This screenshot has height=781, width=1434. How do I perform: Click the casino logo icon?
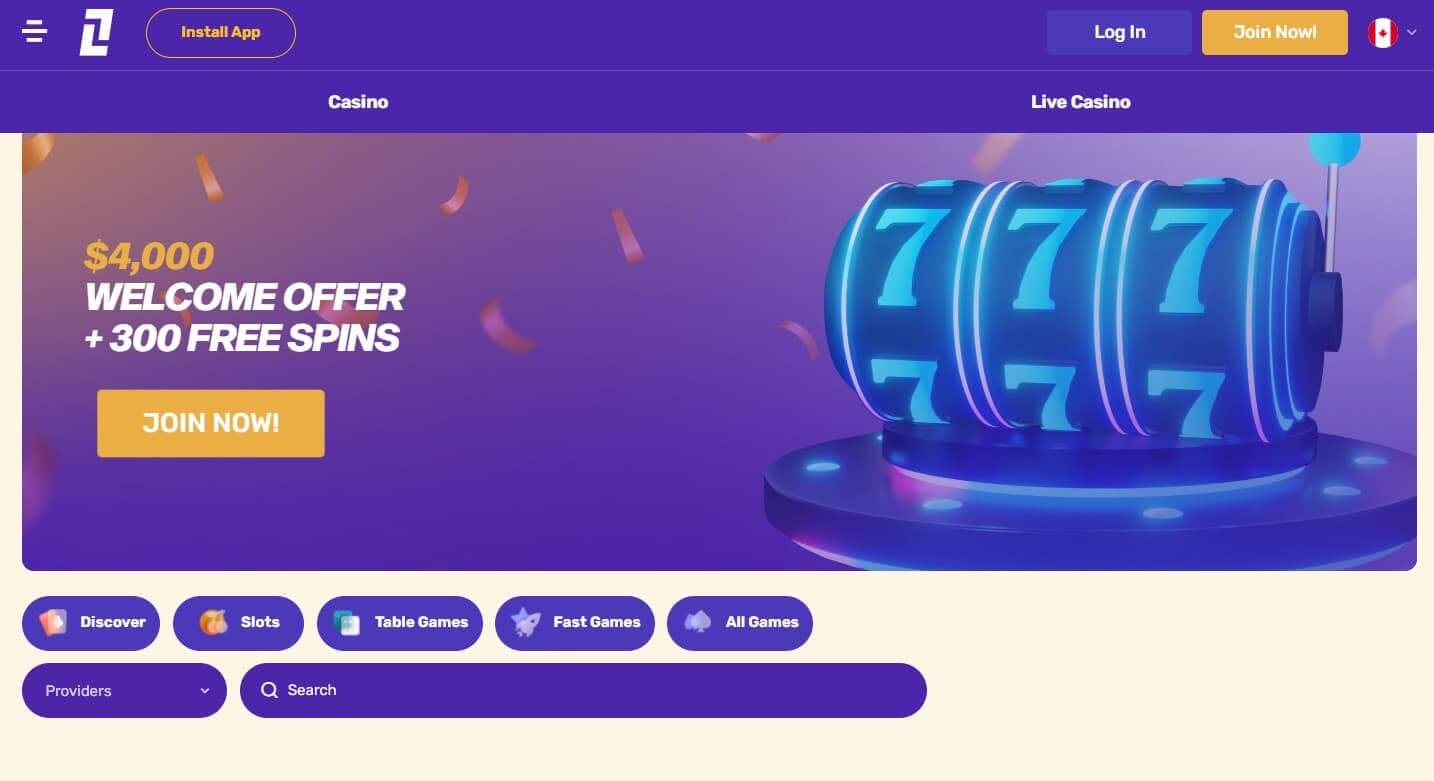click(96, 32)
